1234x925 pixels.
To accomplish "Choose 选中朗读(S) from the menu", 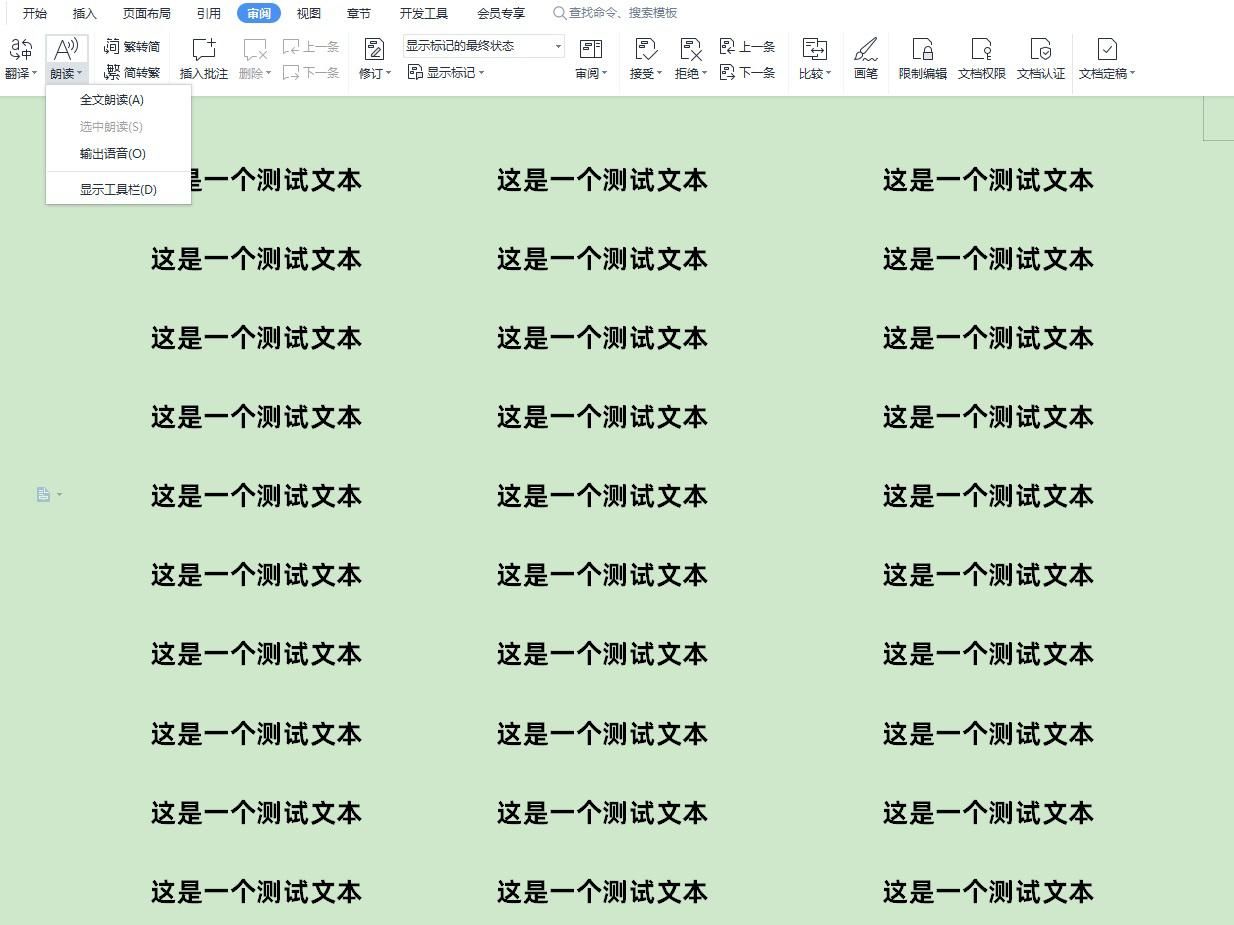I will (x=118, y=127).
